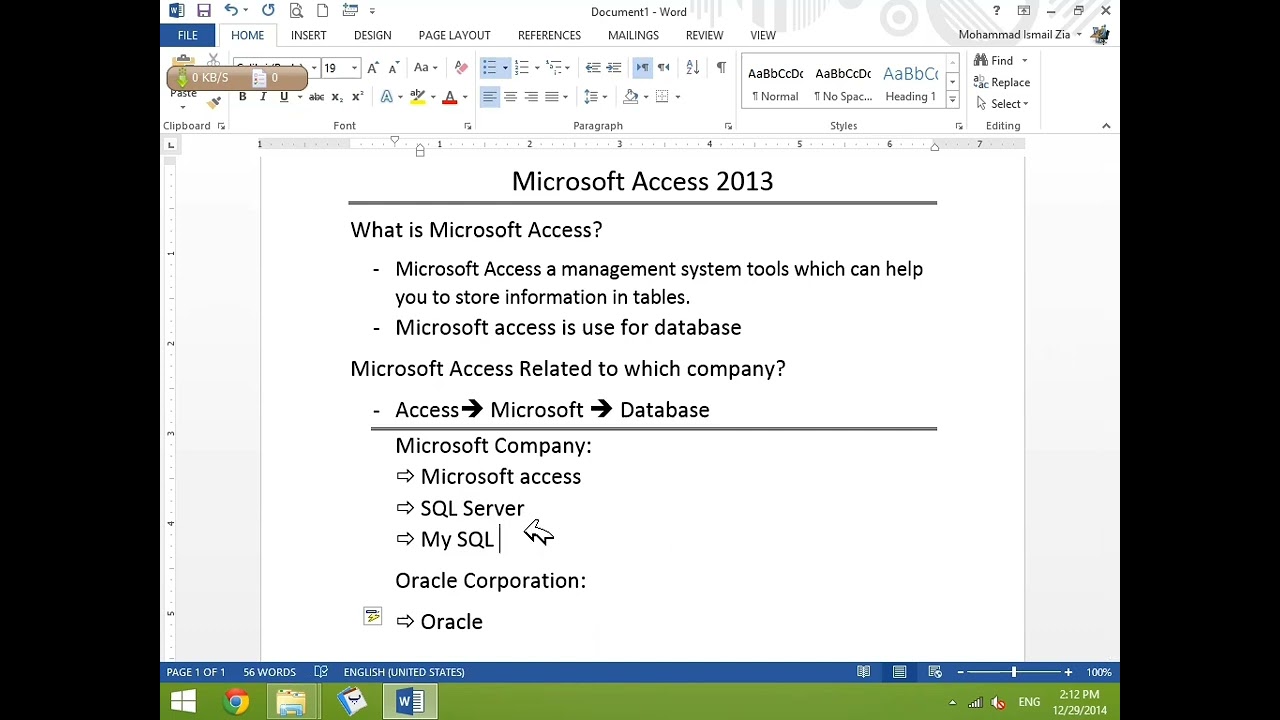Open Ribbon Display Options

click(x=1024, y=11)
